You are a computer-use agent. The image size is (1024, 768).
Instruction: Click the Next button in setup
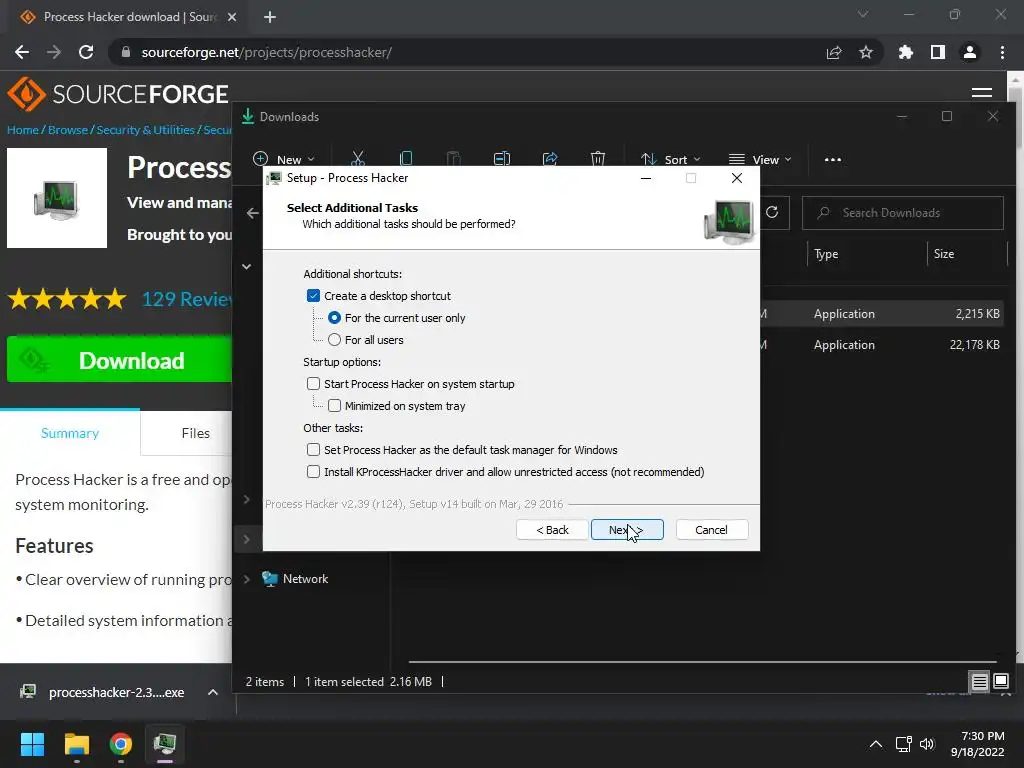[627, 530]
